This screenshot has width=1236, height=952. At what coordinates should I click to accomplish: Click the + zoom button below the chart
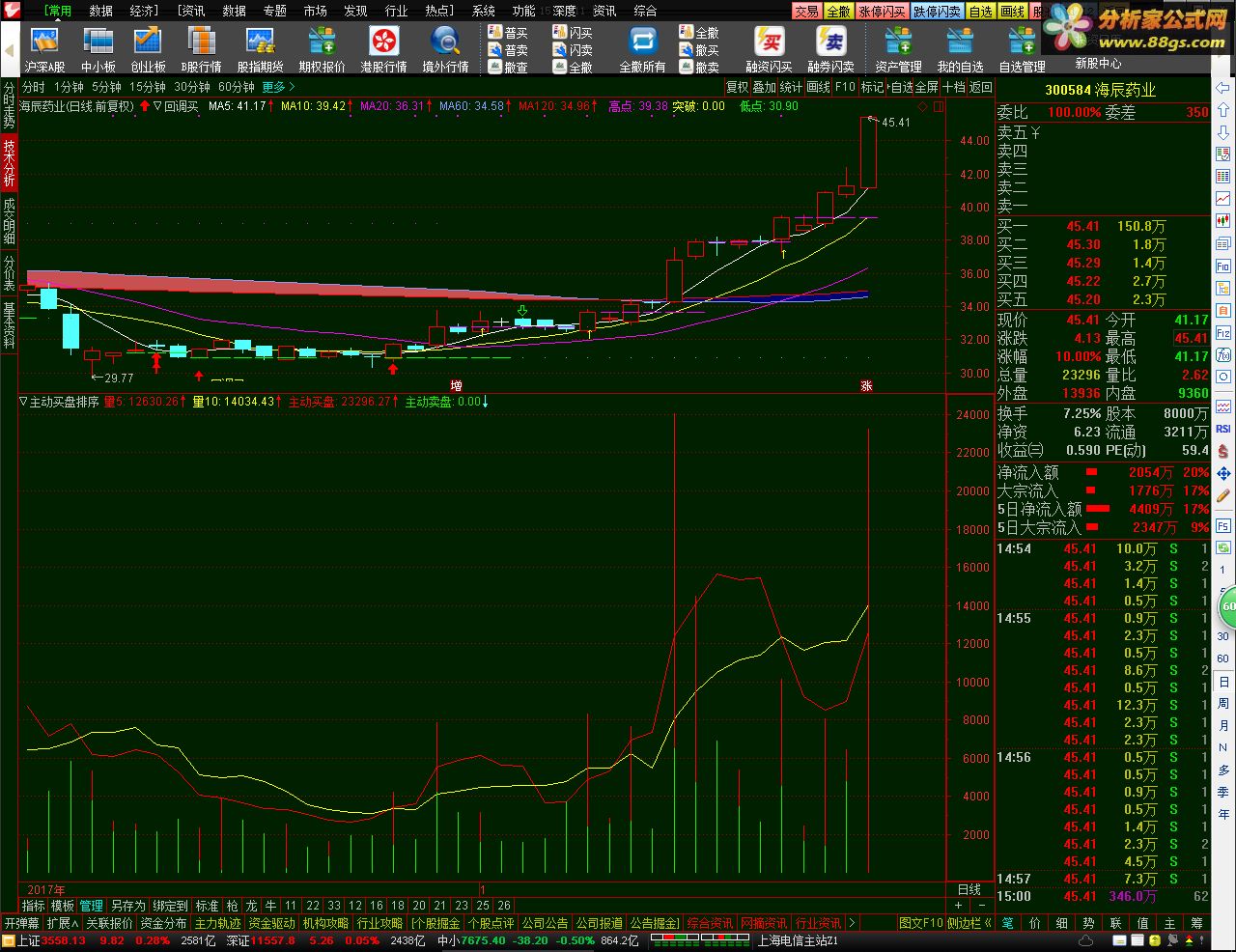pos(958,906)
